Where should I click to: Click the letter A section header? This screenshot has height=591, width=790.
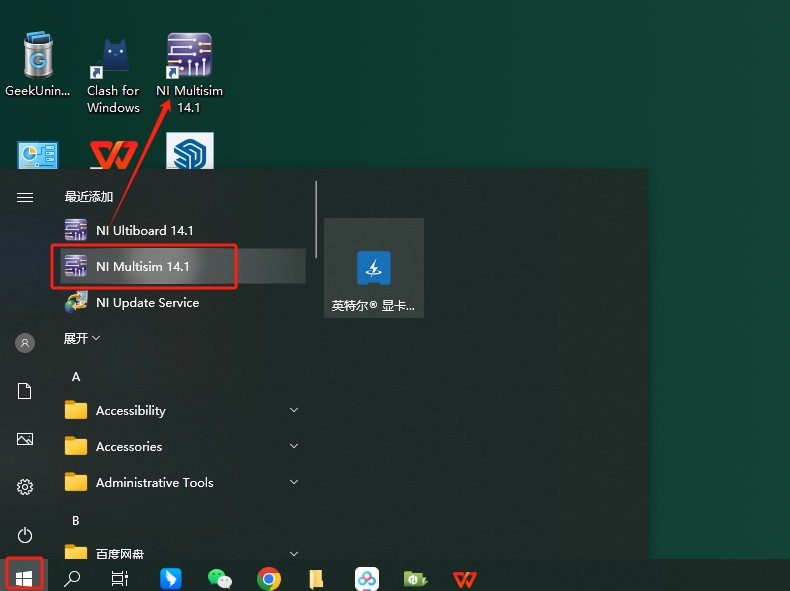(76, 376)
